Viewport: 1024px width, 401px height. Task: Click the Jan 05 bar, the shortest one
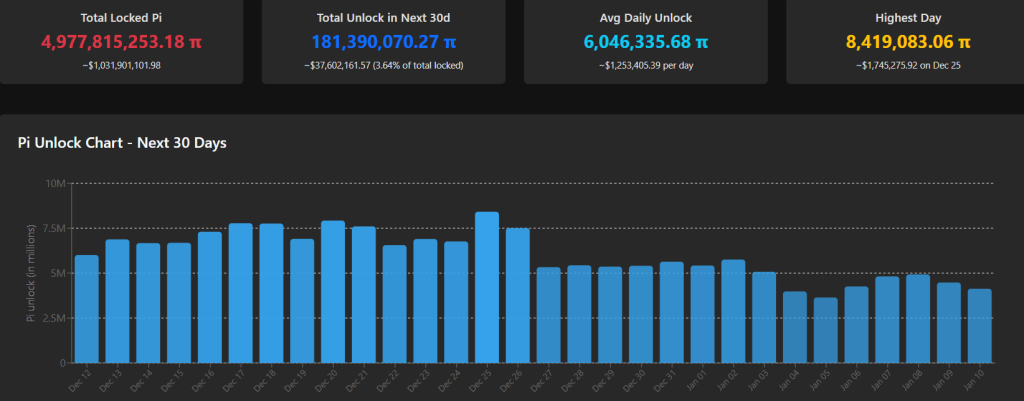825,330
